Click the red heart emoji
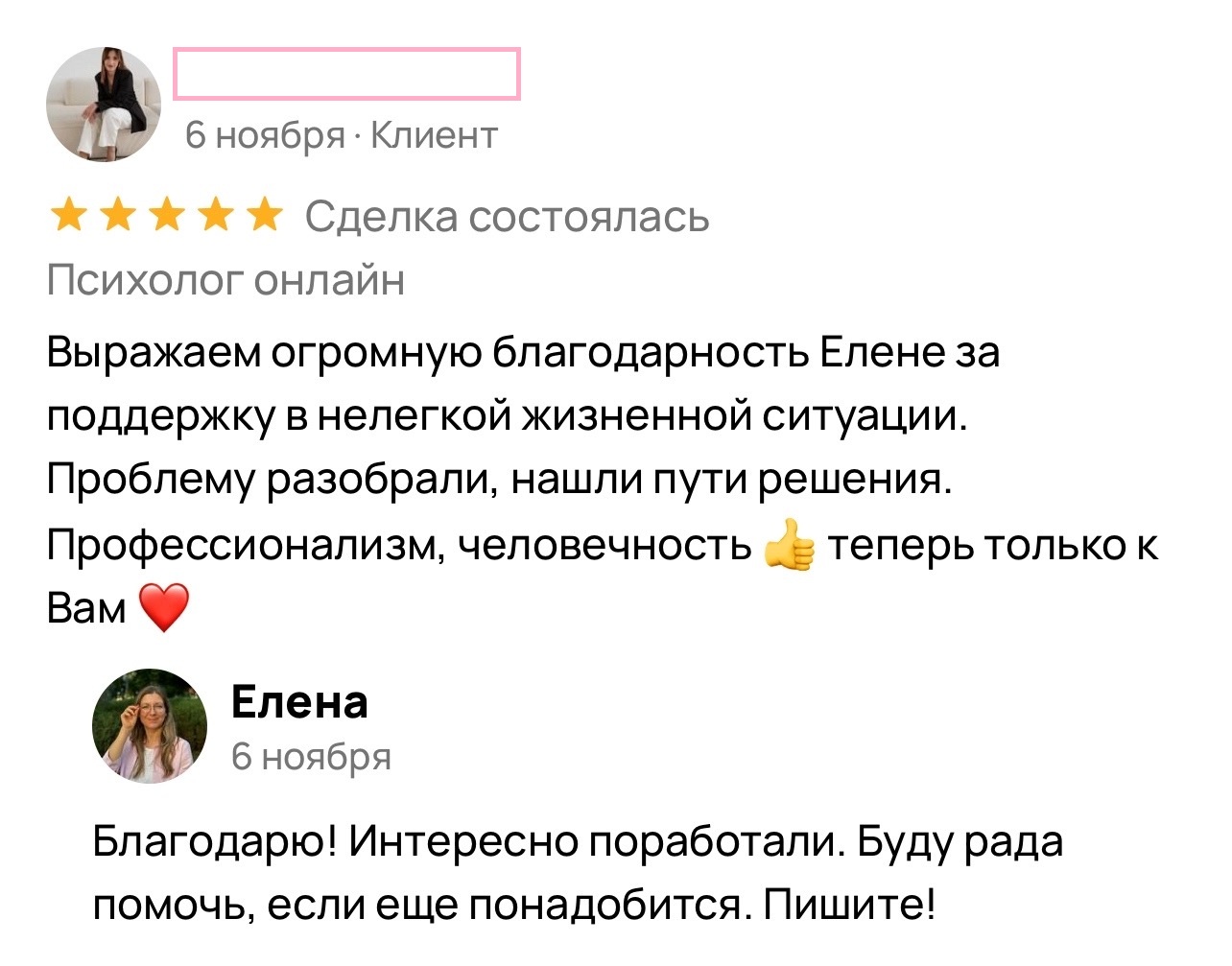This screenshot has width=1232, height=966. click(x=164, y=608)
